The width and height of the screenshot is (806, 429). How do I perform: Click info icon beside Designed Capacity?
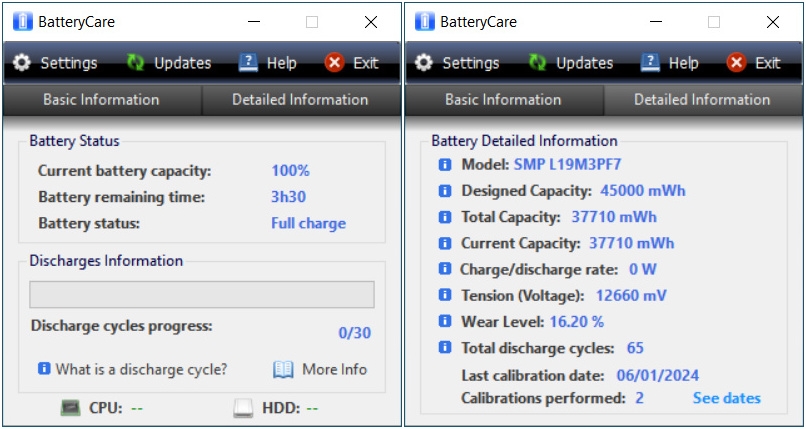(445, 191)
